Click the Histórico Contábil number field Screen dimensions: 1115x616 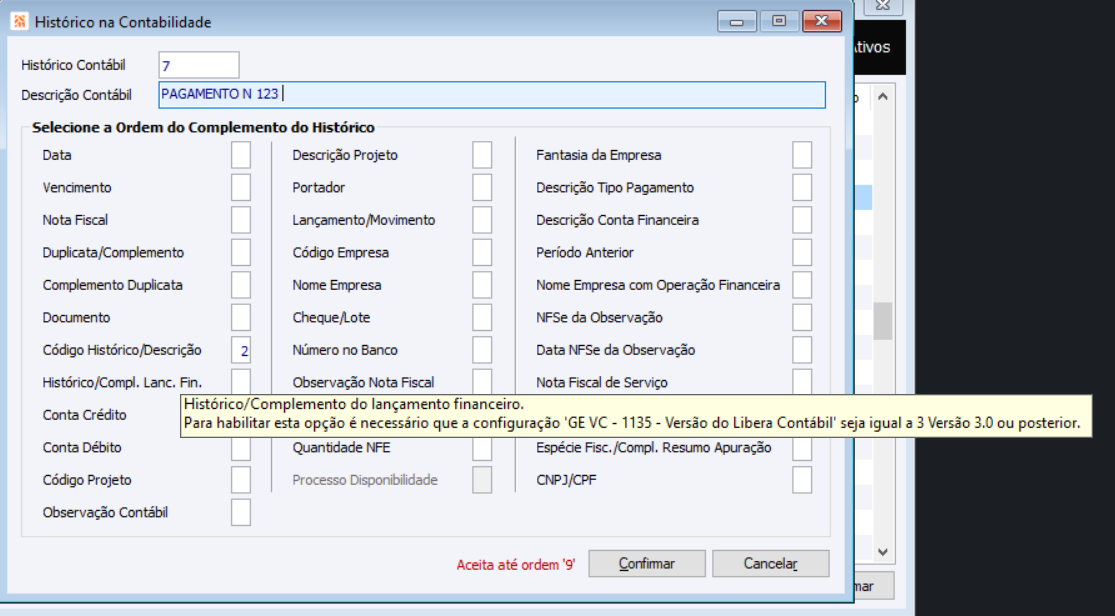198,65
